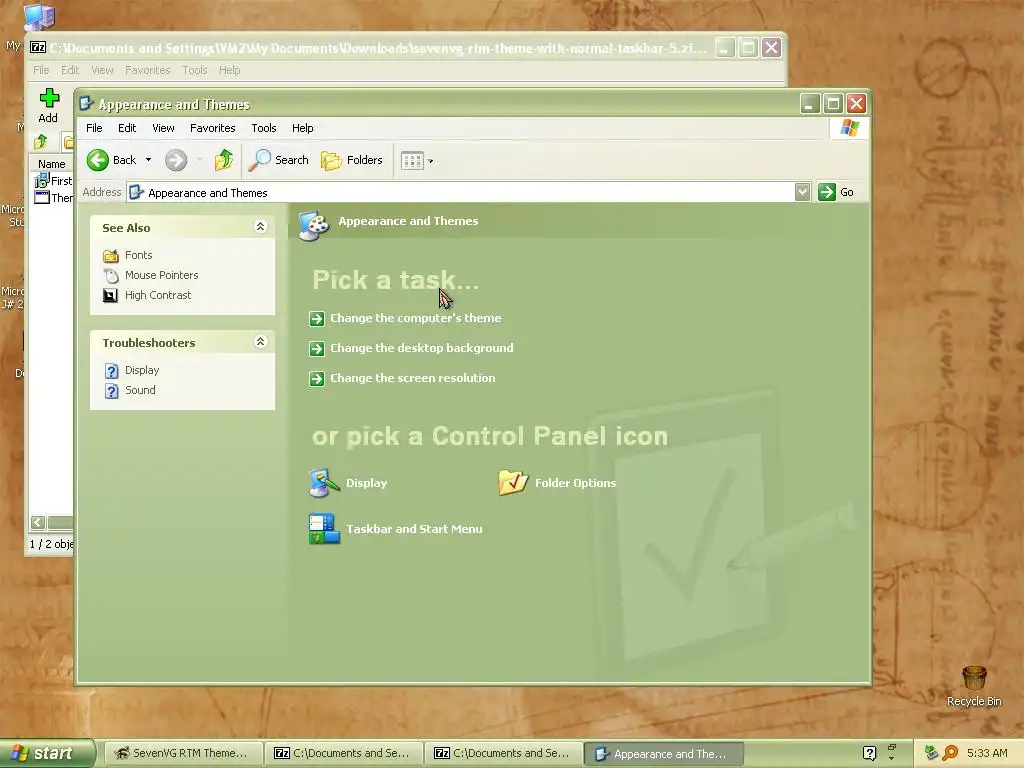1024x768 pixels.
Task: Click the Mouse Pointers icon
Action: point(111,276)
